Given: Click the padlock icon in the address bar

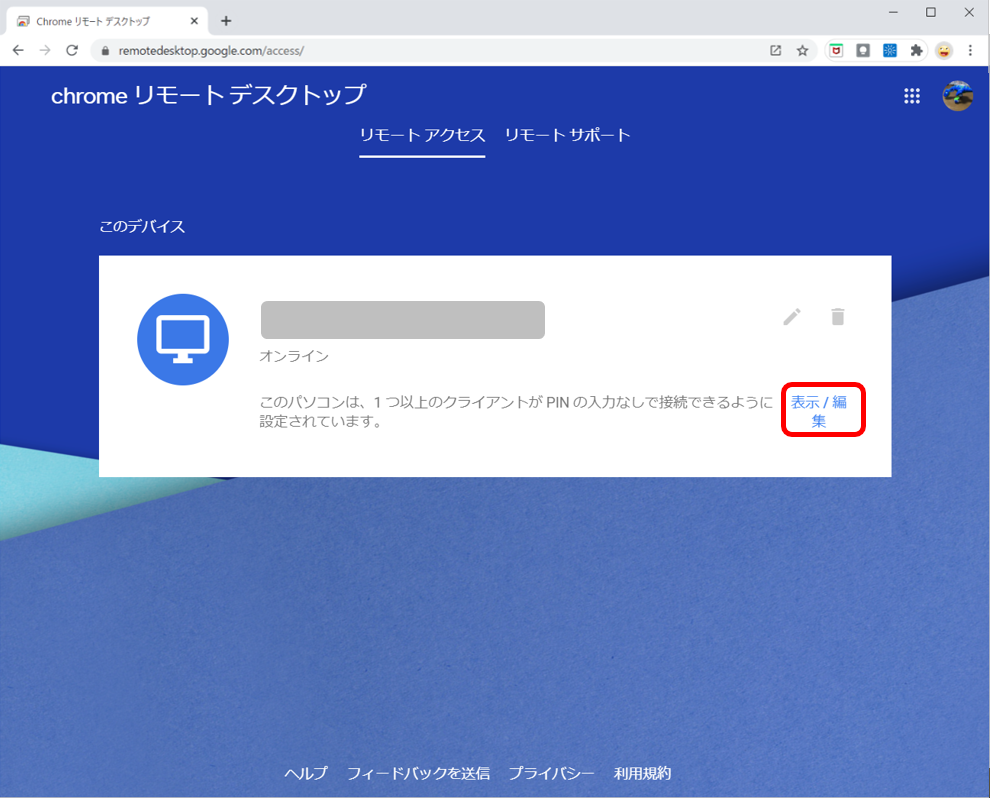Looking at the screenshot, I should click(x=105, y=51).
